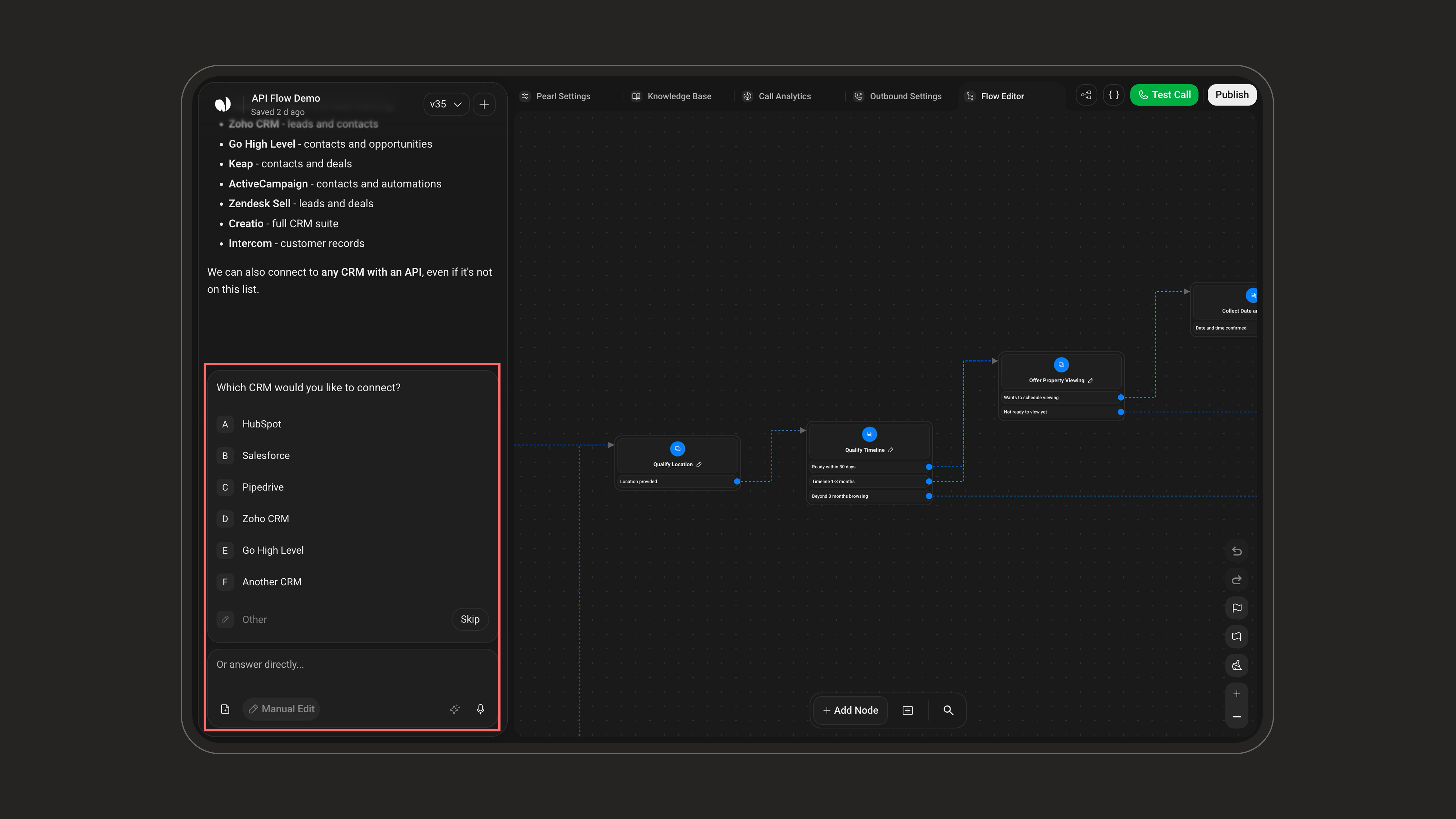The width and height of the screenshot is (1456, 819).
Task: Click the attach file icon in chat
Action: [225, 709]
